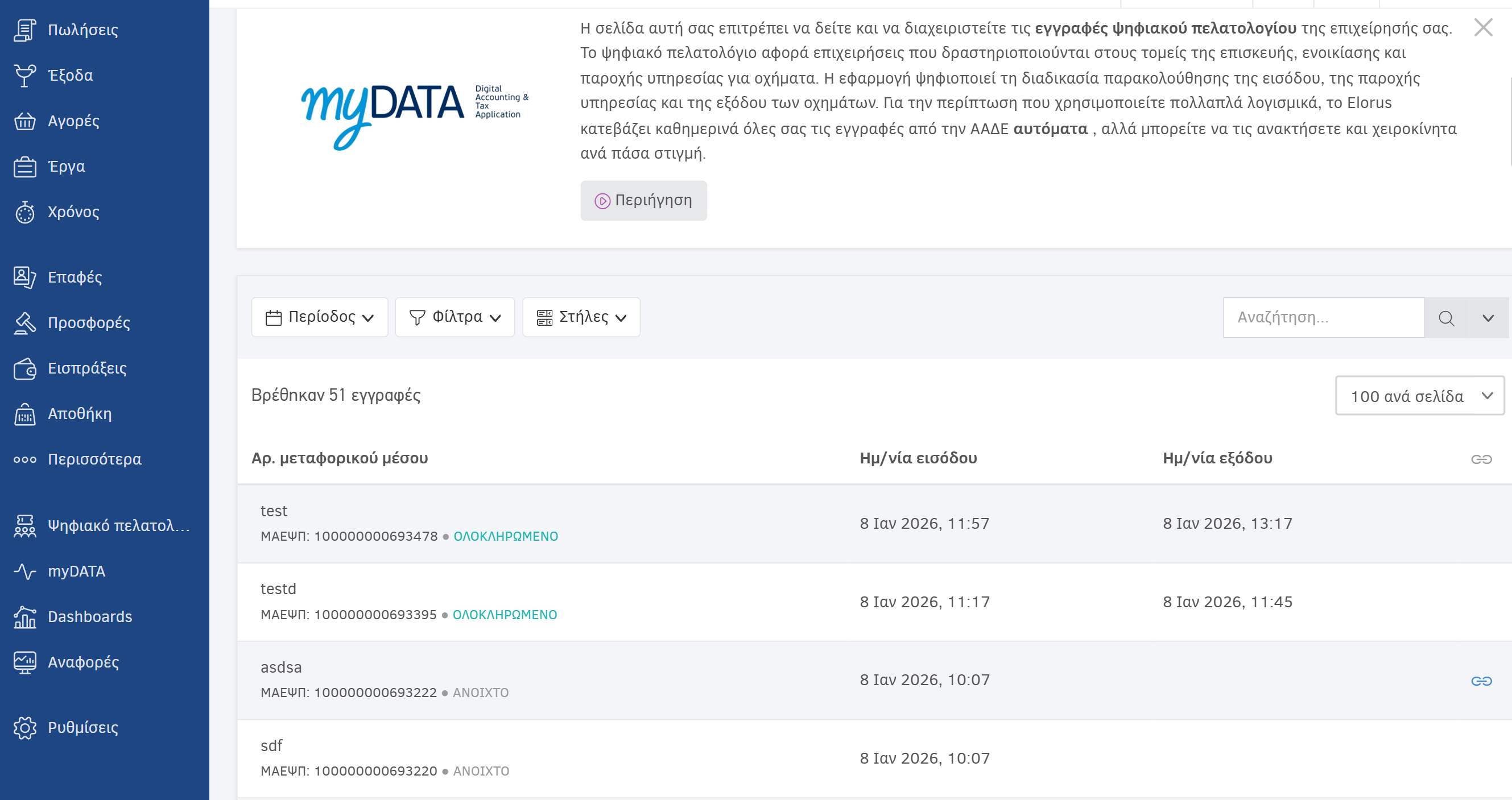Click the blue link icon on the asdsa row
This screenshot has height=800, width=1512.
click(x=1481, y=681)
